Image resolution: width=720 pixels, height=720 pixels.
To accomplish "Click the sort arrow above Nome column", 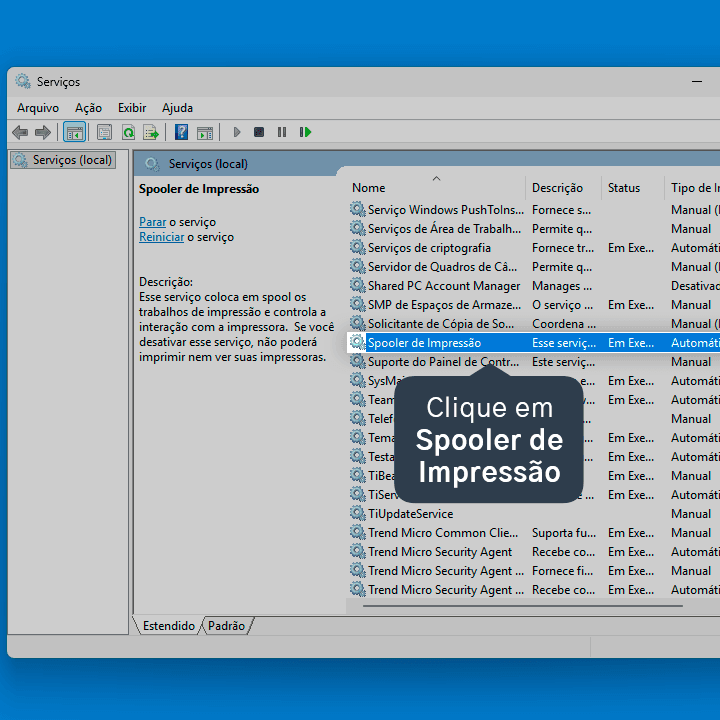I will [436, 178].
